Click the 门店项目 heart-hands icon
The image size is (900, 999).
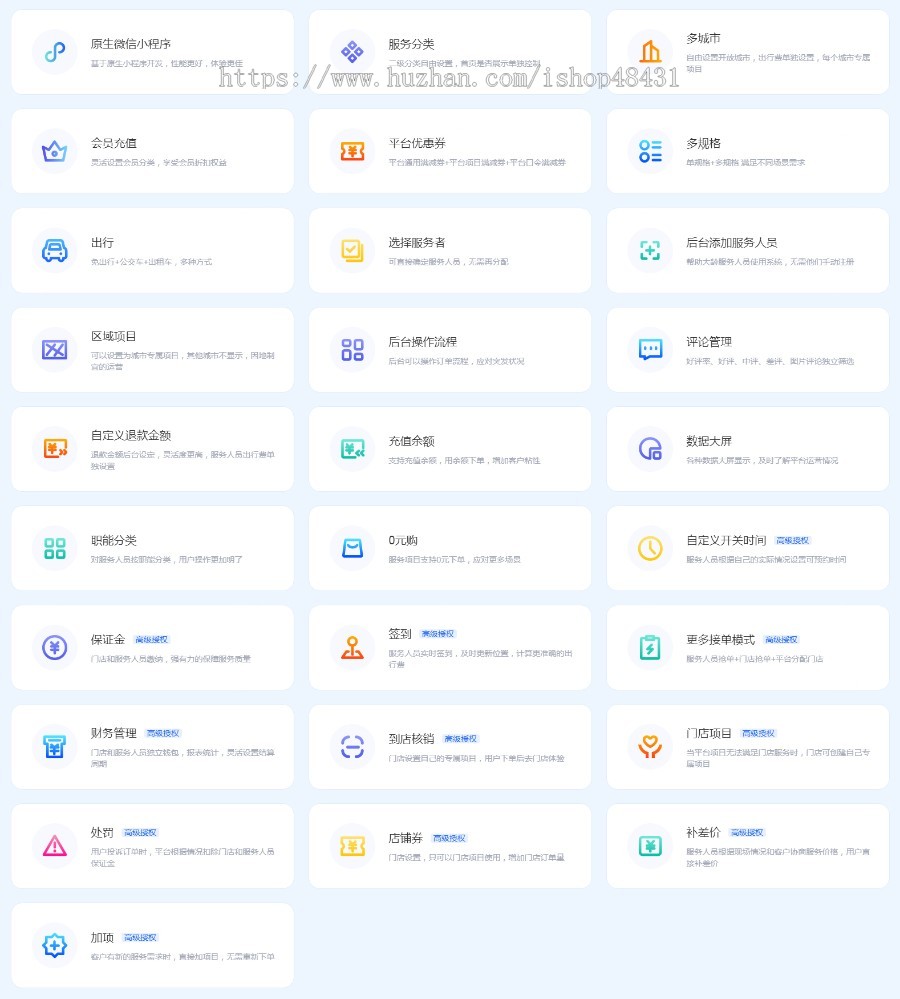coord(650,746)
